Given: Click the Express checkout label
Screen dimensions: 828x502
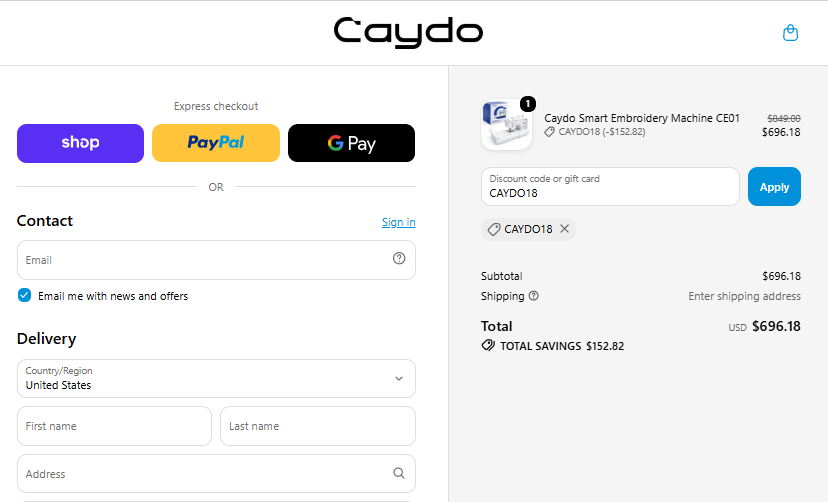Looking at the screenshot, I should 216,106.
